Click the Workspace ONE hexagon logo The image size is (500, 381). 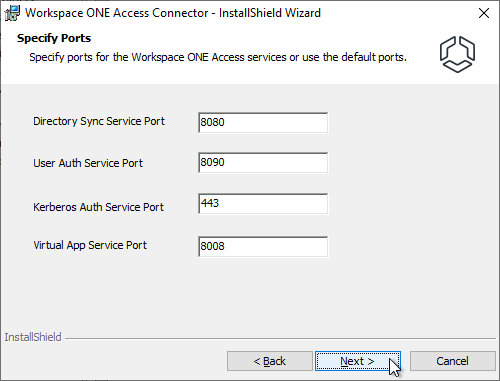(457, 54)
